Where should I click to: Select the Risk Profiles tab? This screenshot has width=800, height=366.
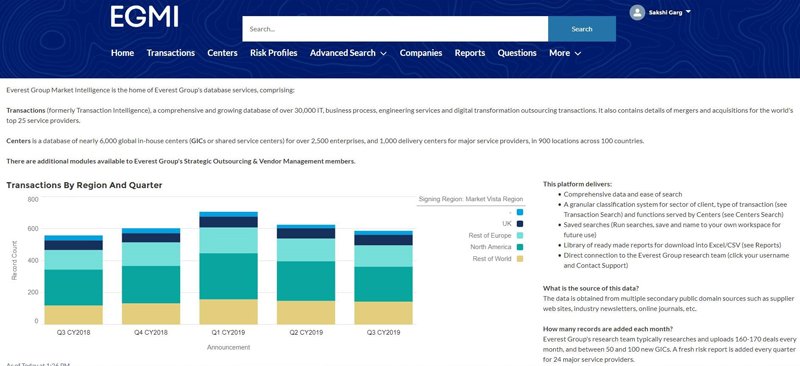[273, 53]
